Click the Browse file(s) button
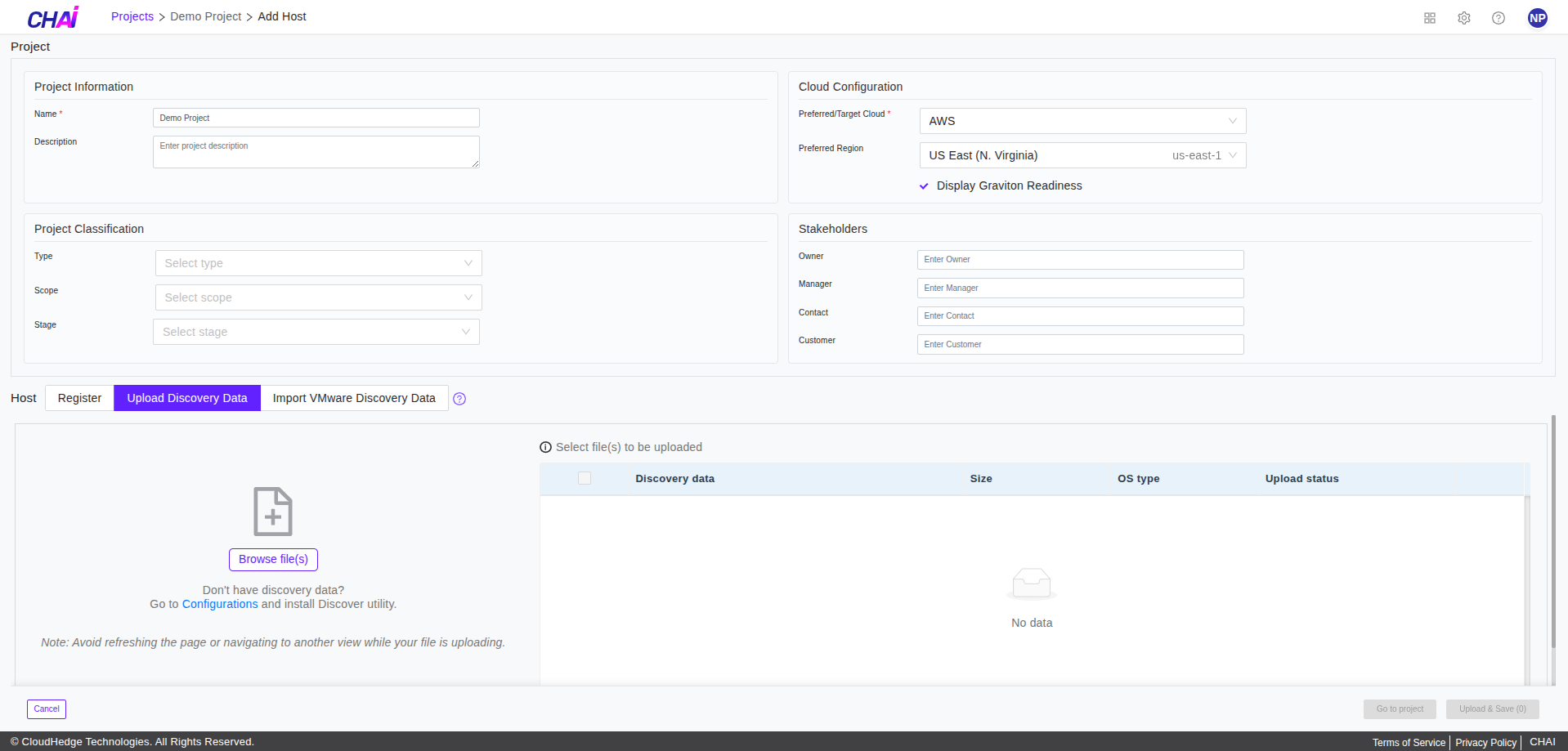The width and height of the screenshot is (1568, 751). click(273, 559)
